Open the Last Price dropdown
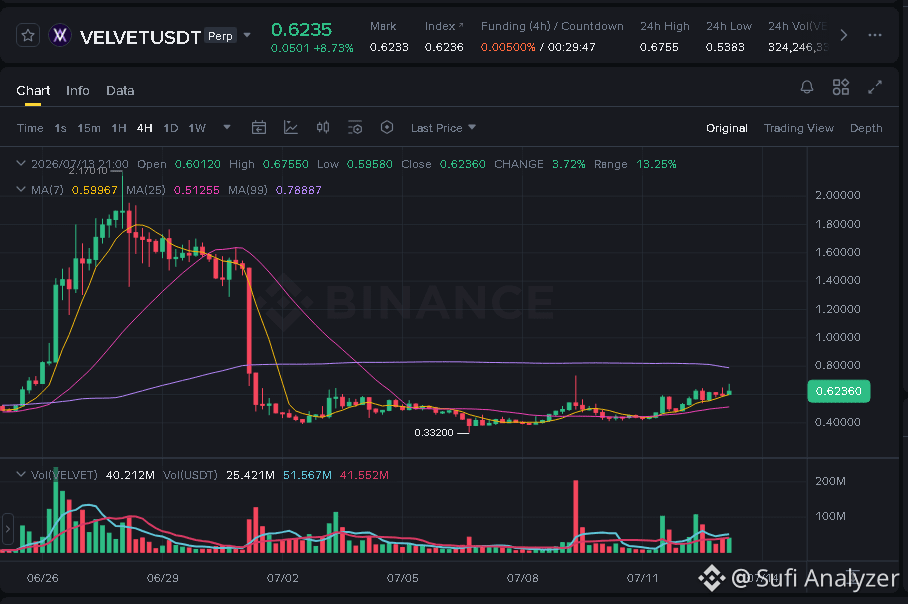908x604 pixels. click(443, 128)
